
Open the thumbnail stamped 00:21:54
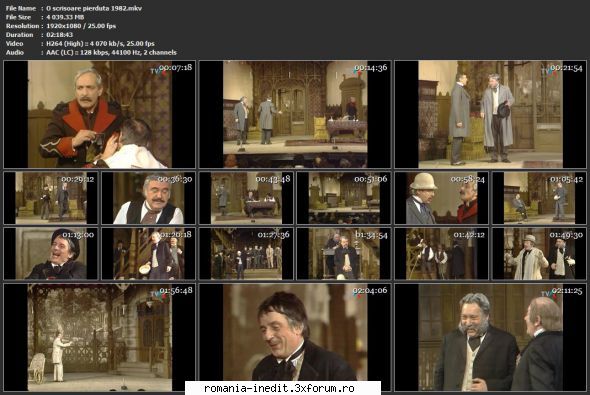491,114
